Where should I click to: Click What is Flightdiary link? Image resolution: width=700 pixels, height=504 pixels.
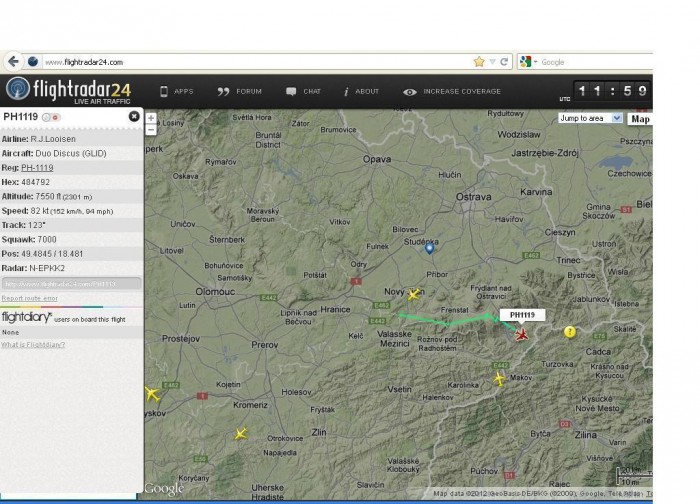coord(33,345)
